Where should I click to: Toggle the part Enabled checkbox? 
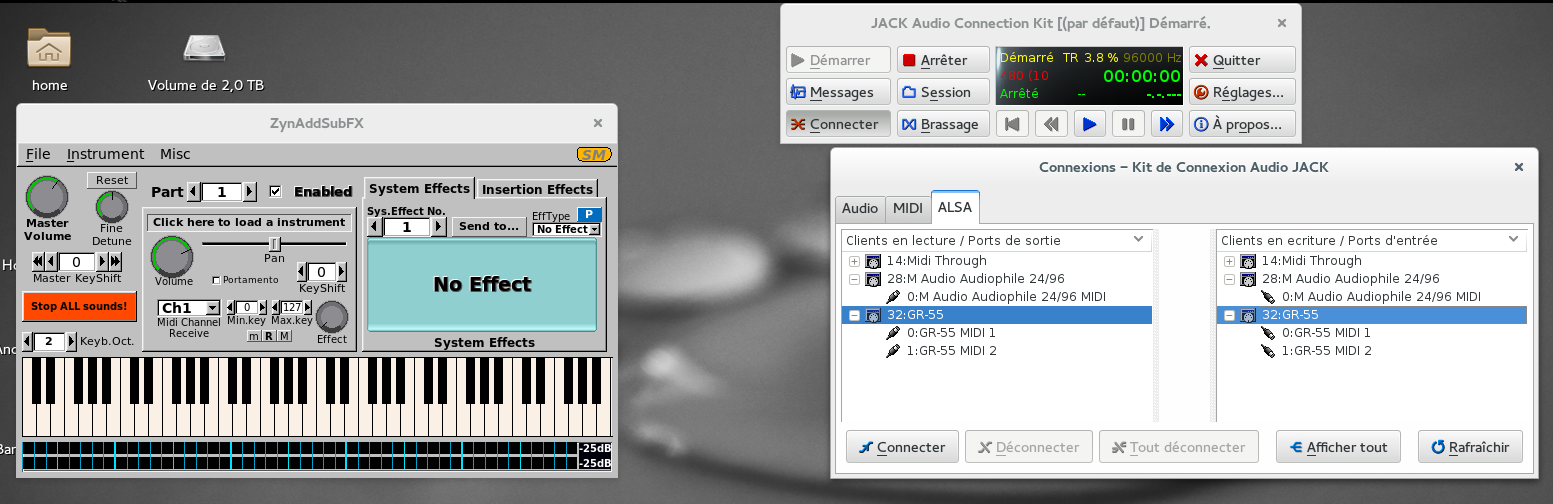coord(276,191)
